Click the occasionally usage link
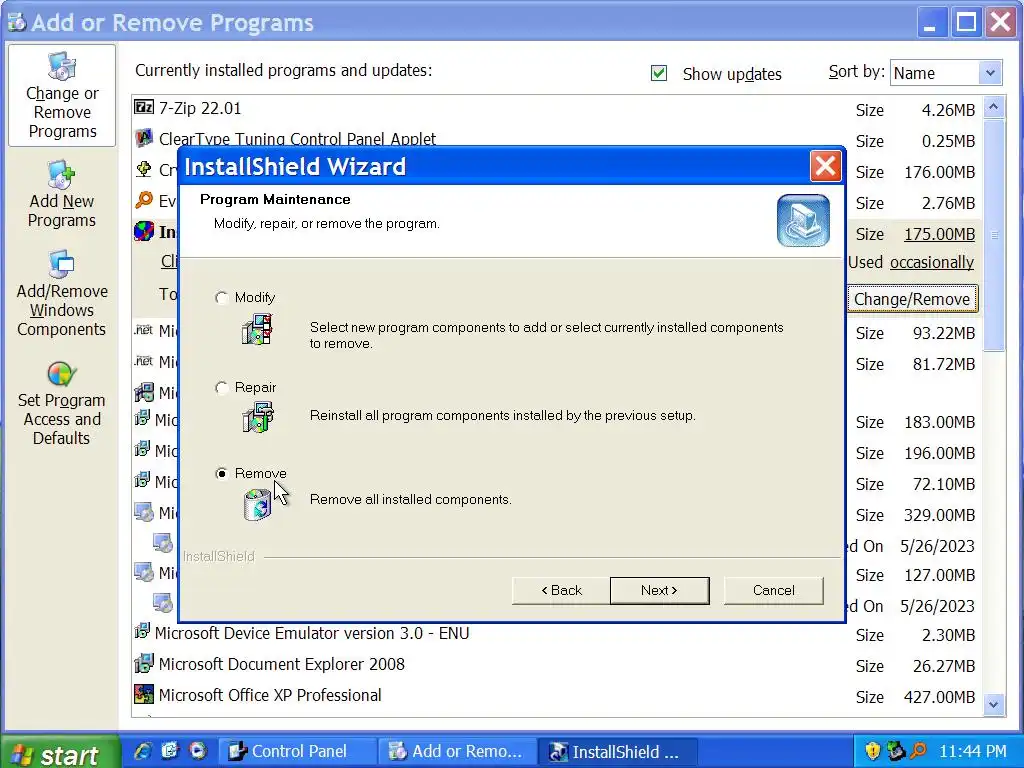1024x768 pixels. click(932, 263)
